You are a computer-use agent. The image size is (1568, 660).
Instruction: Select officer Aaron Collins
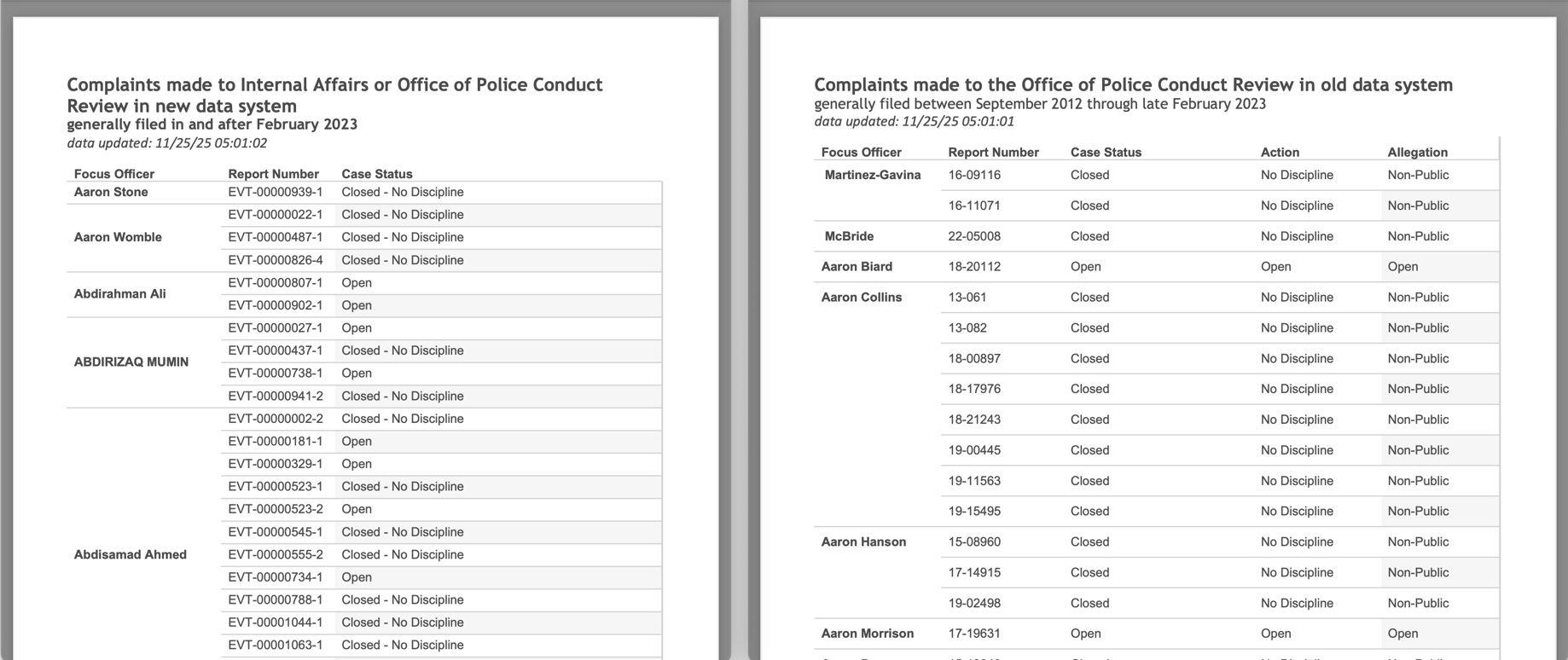tap(862, 298)
